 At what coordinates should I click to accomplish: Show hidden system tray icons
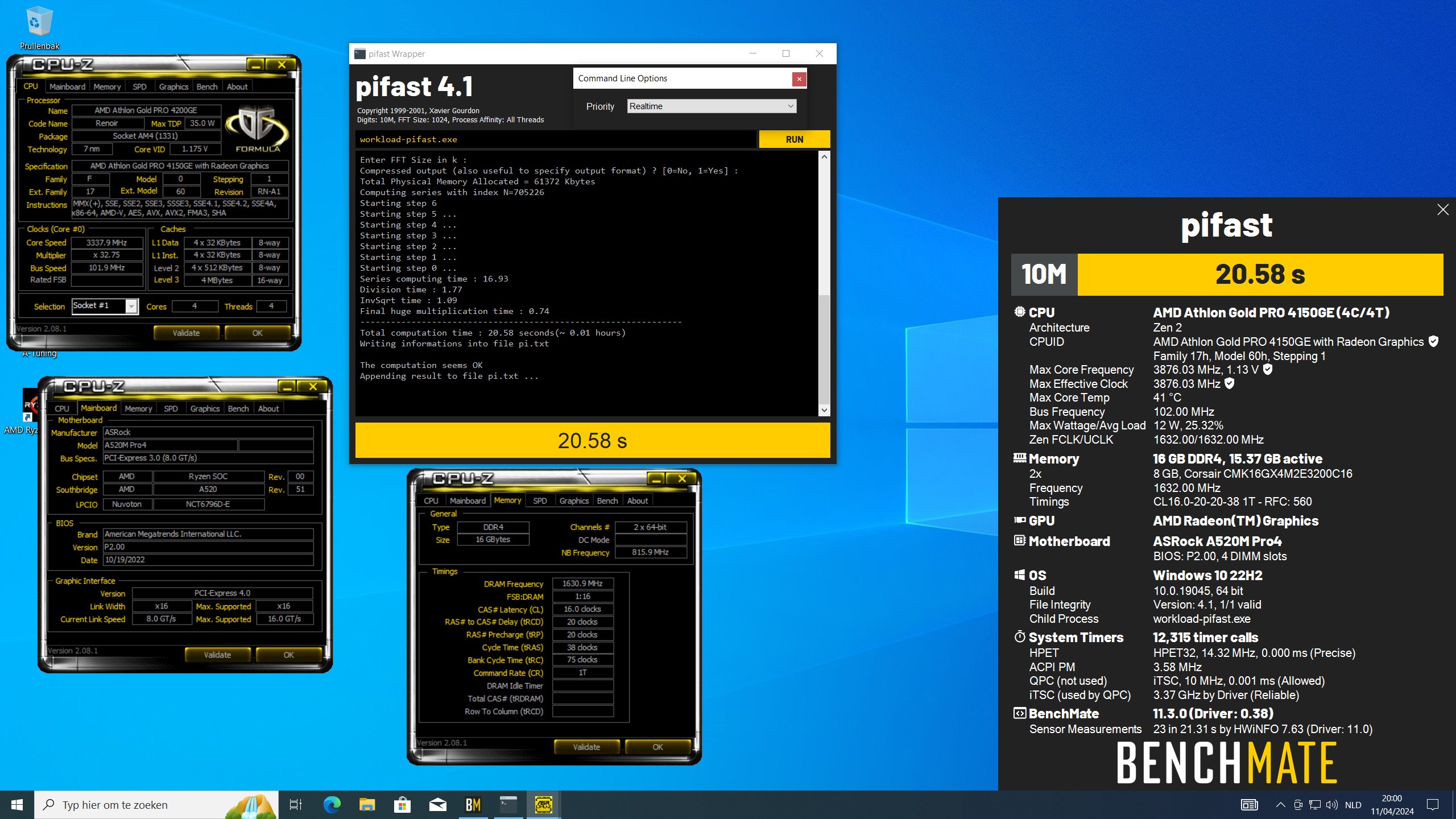1280,805
